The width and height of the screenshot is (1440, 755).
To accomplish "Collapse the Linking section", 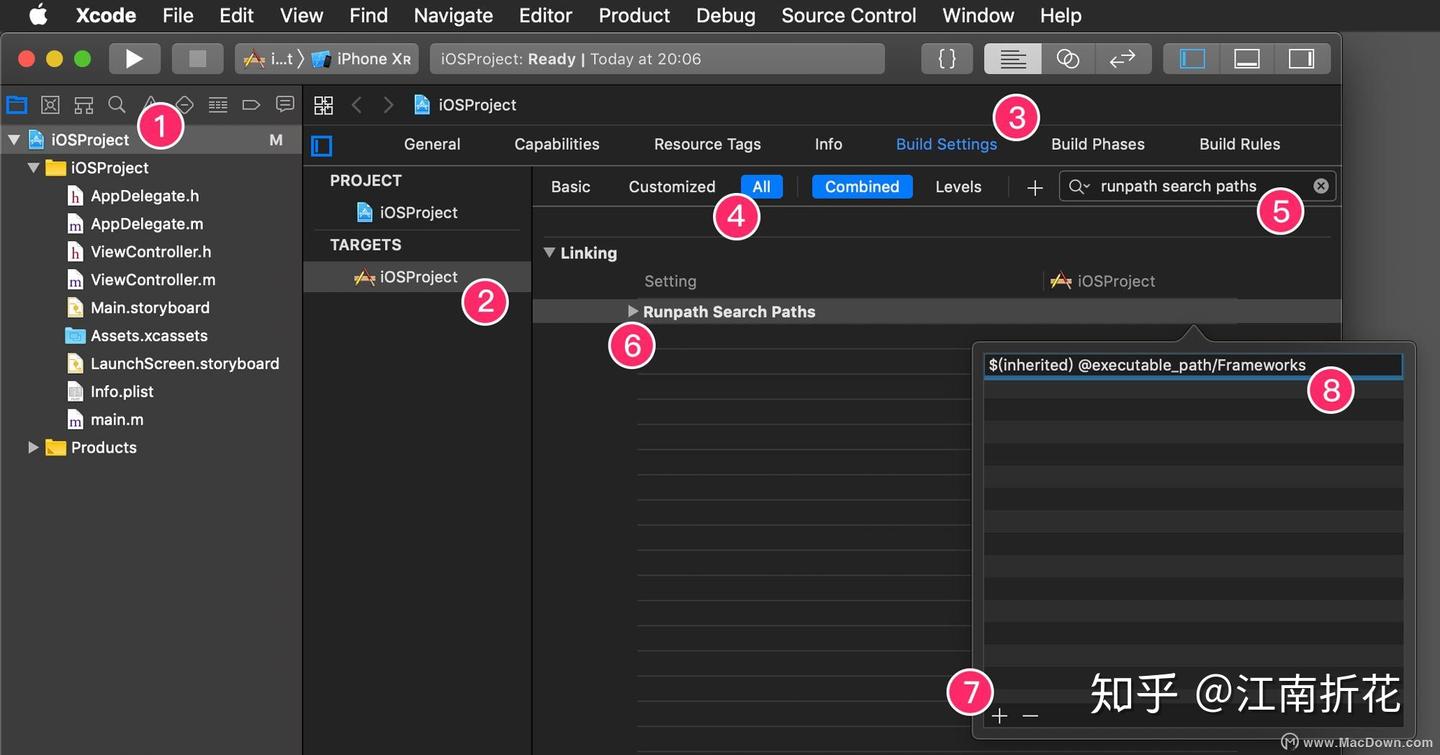I will [x=549, y=253].
